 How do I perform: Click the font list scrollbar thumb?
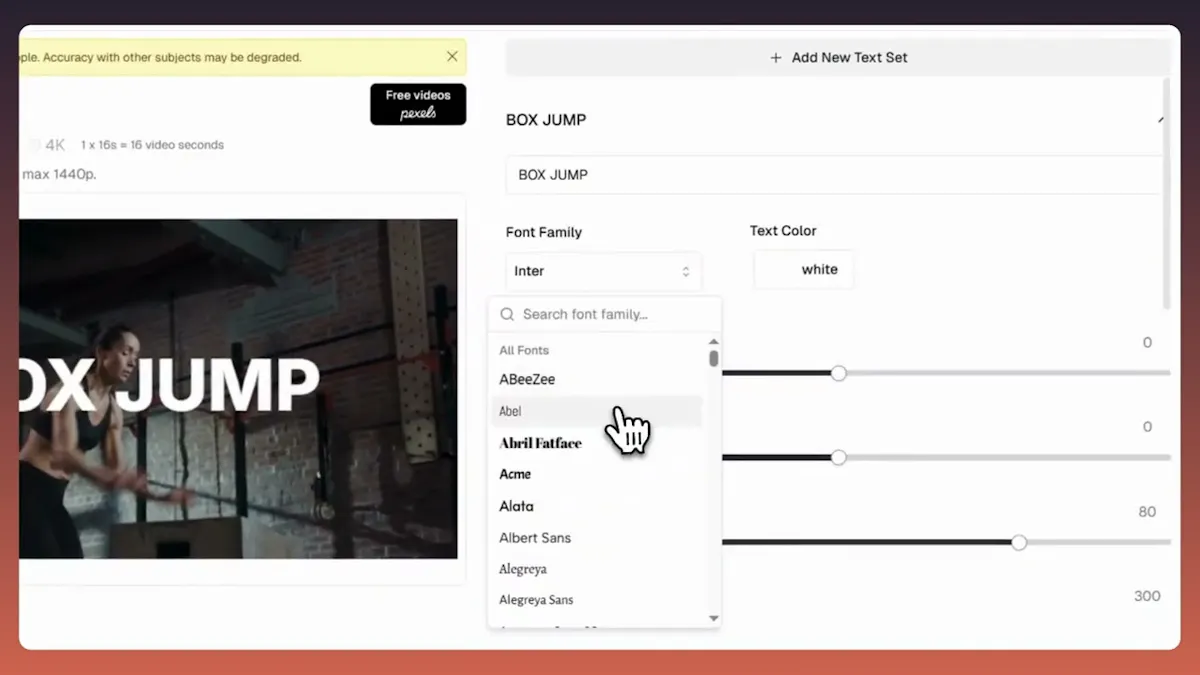tap(713, 358)
